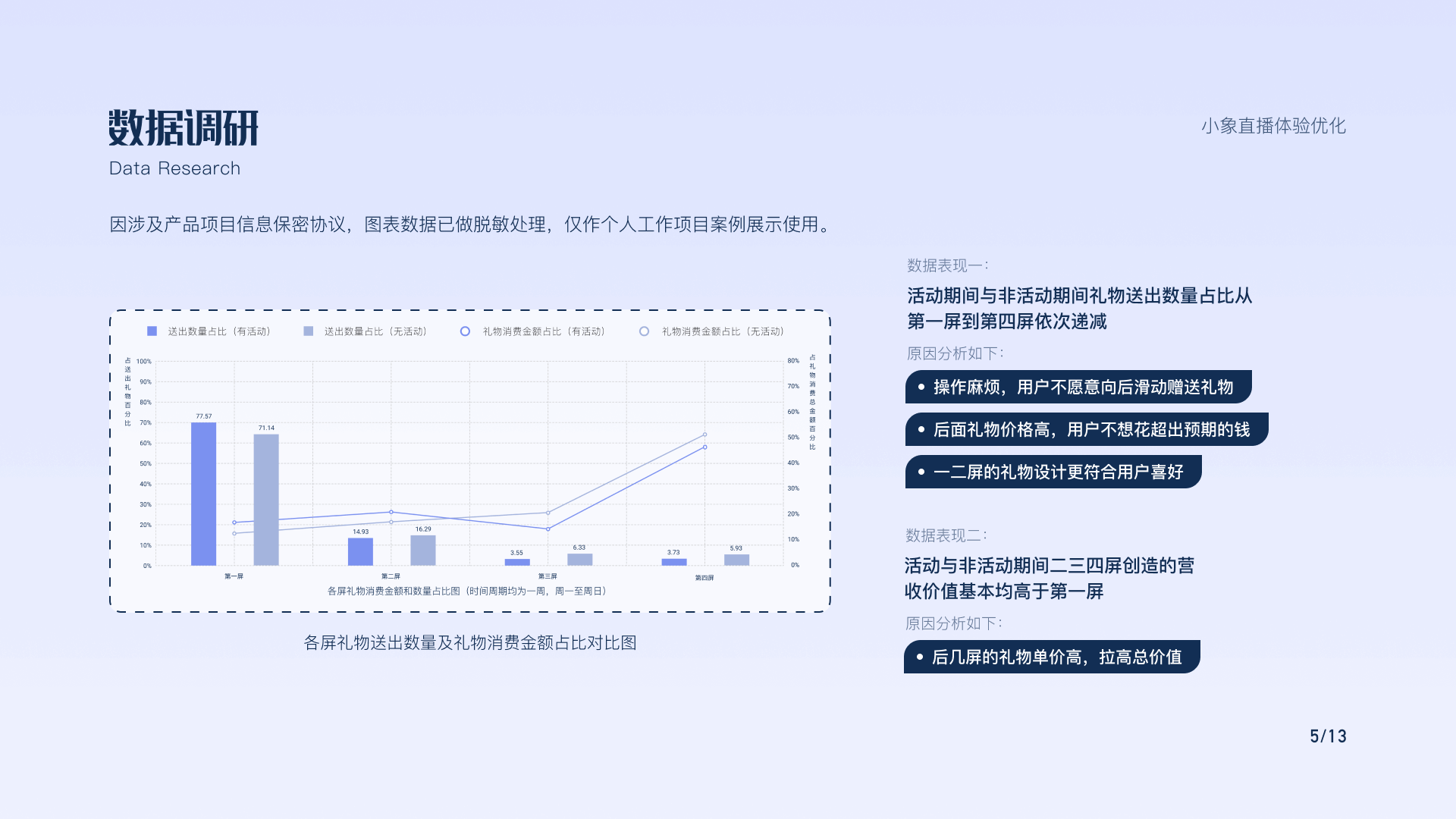This screenshot has width=1456, height=819.
Task: Click the dashed chart container border
Action: point(472,311)
